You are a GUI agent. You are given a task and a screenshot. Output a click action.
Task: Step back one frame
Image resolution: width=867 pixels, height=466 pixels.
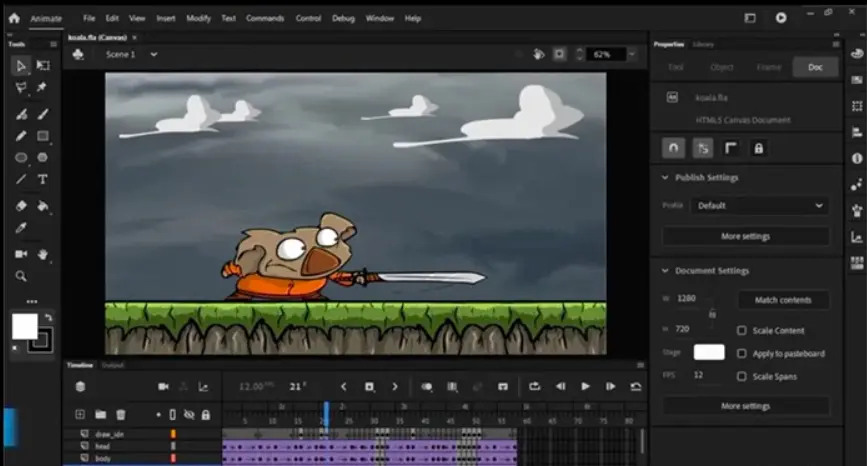[560, 386]
